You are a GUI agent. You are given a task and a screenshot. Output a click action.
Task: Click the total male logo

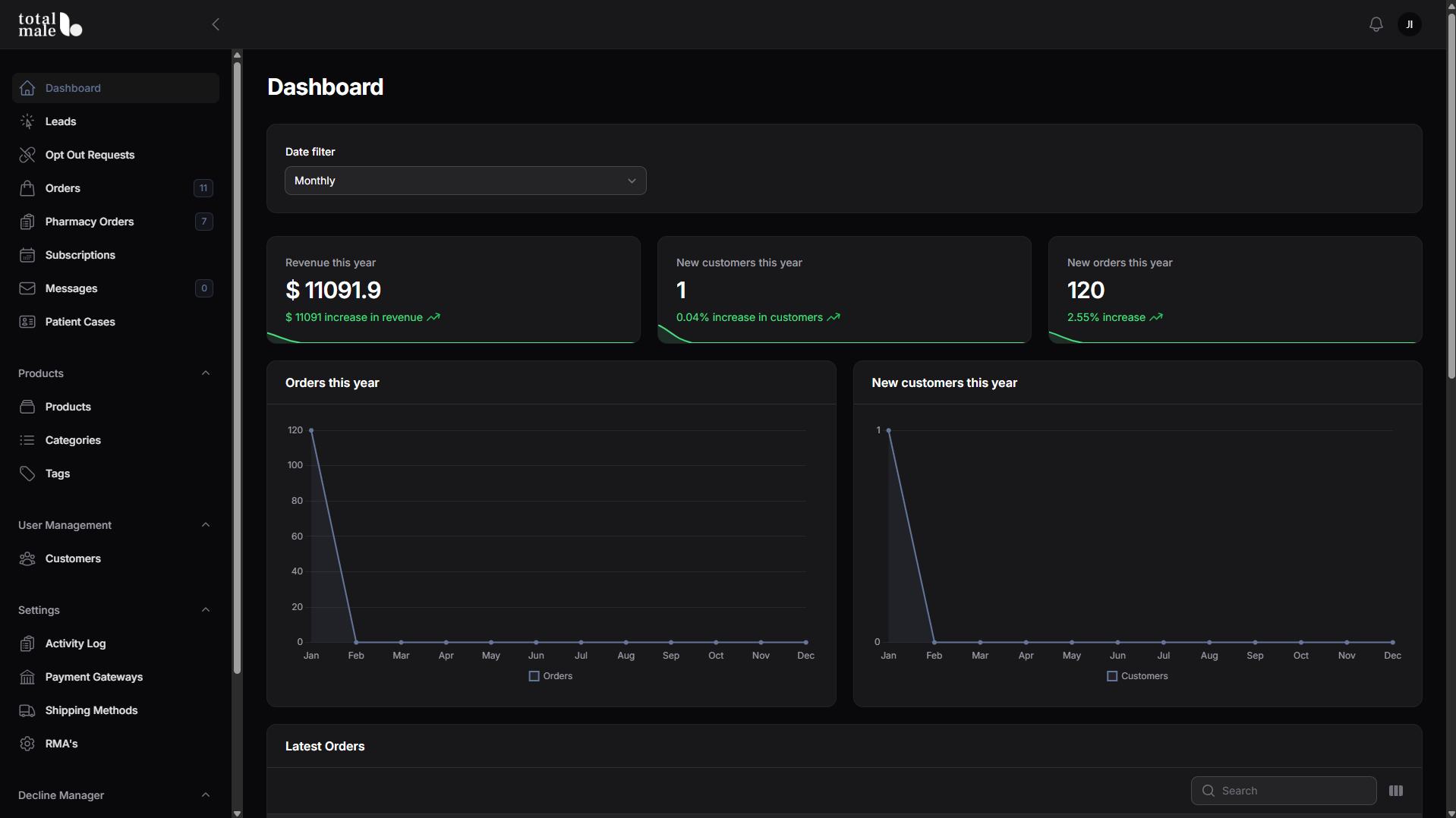coord(50,24)
